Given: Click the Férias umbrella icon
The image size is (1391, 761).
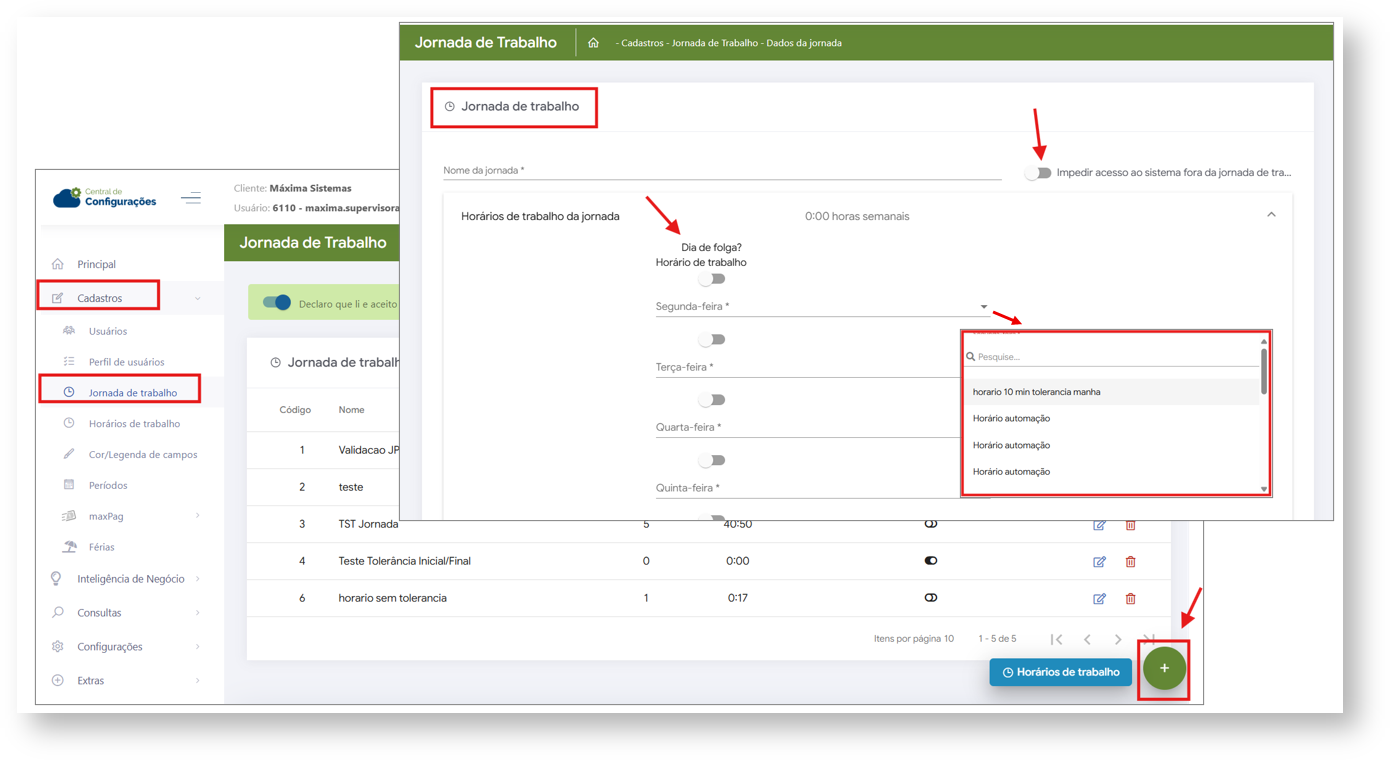Looking at the screenshot, I should (69, 547).
